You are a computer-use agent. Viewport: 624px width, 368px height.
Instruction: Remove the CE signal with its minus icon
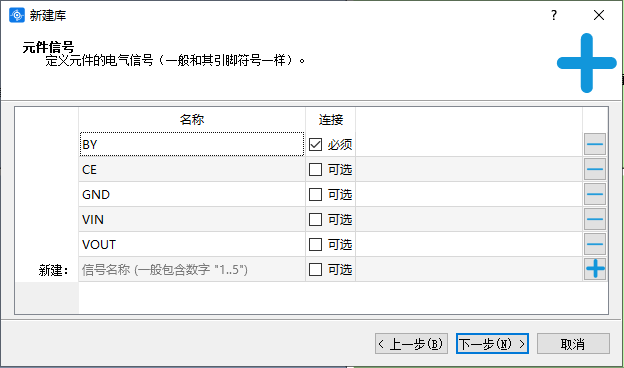[595, 169]
